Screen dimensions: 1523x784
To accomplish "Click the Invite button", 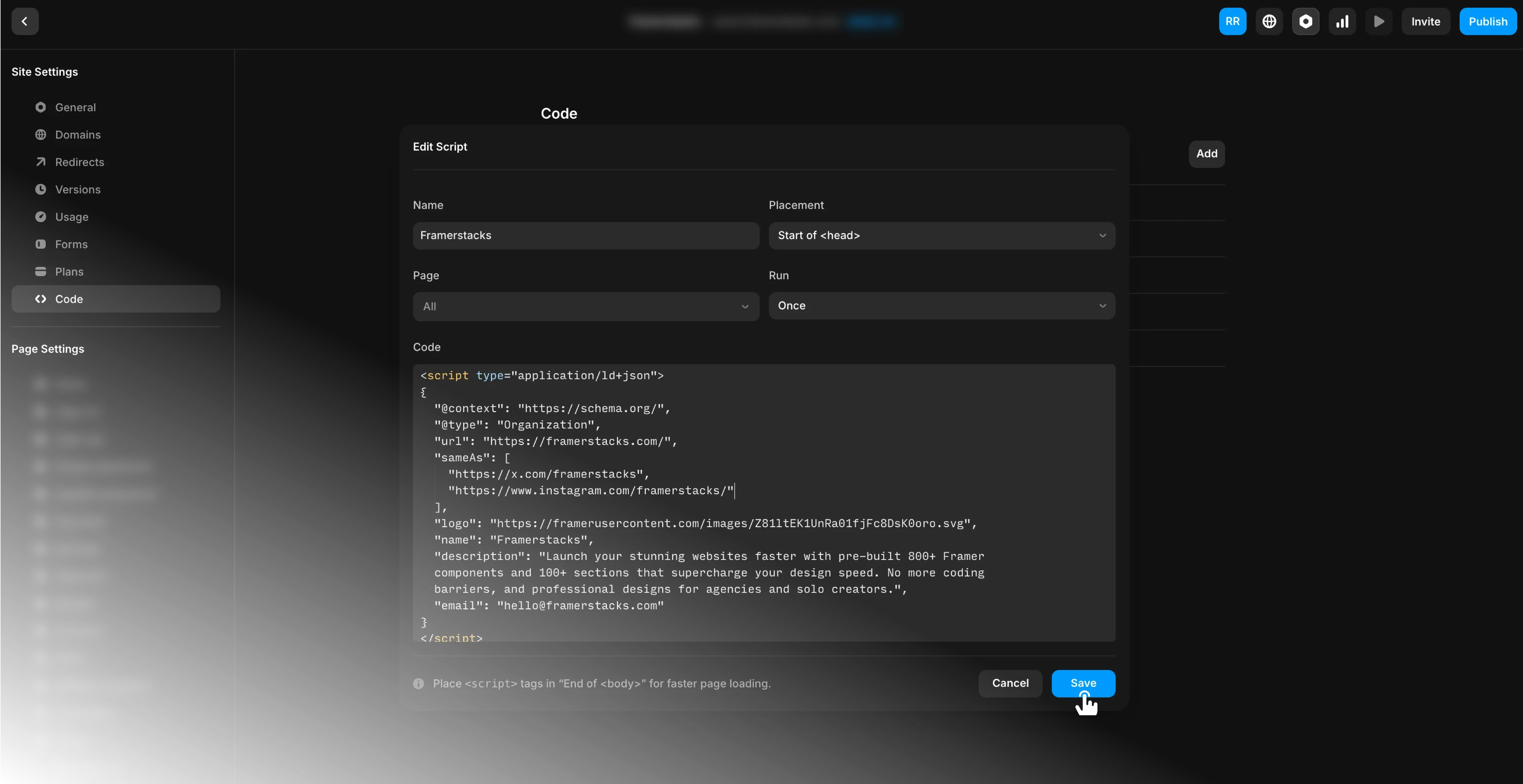I will [1426, 21].
